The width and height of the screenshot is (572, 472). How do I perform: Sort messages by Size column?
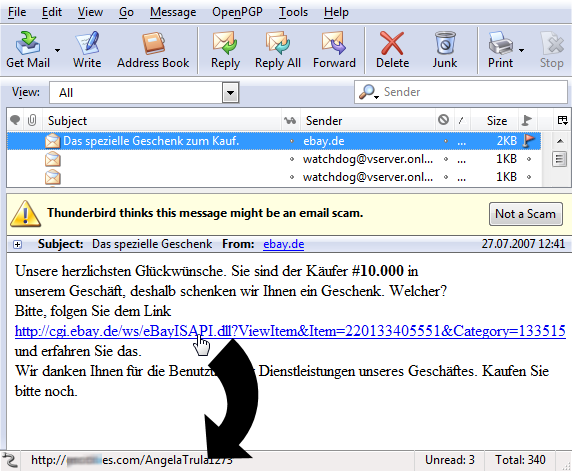[495, 120]
